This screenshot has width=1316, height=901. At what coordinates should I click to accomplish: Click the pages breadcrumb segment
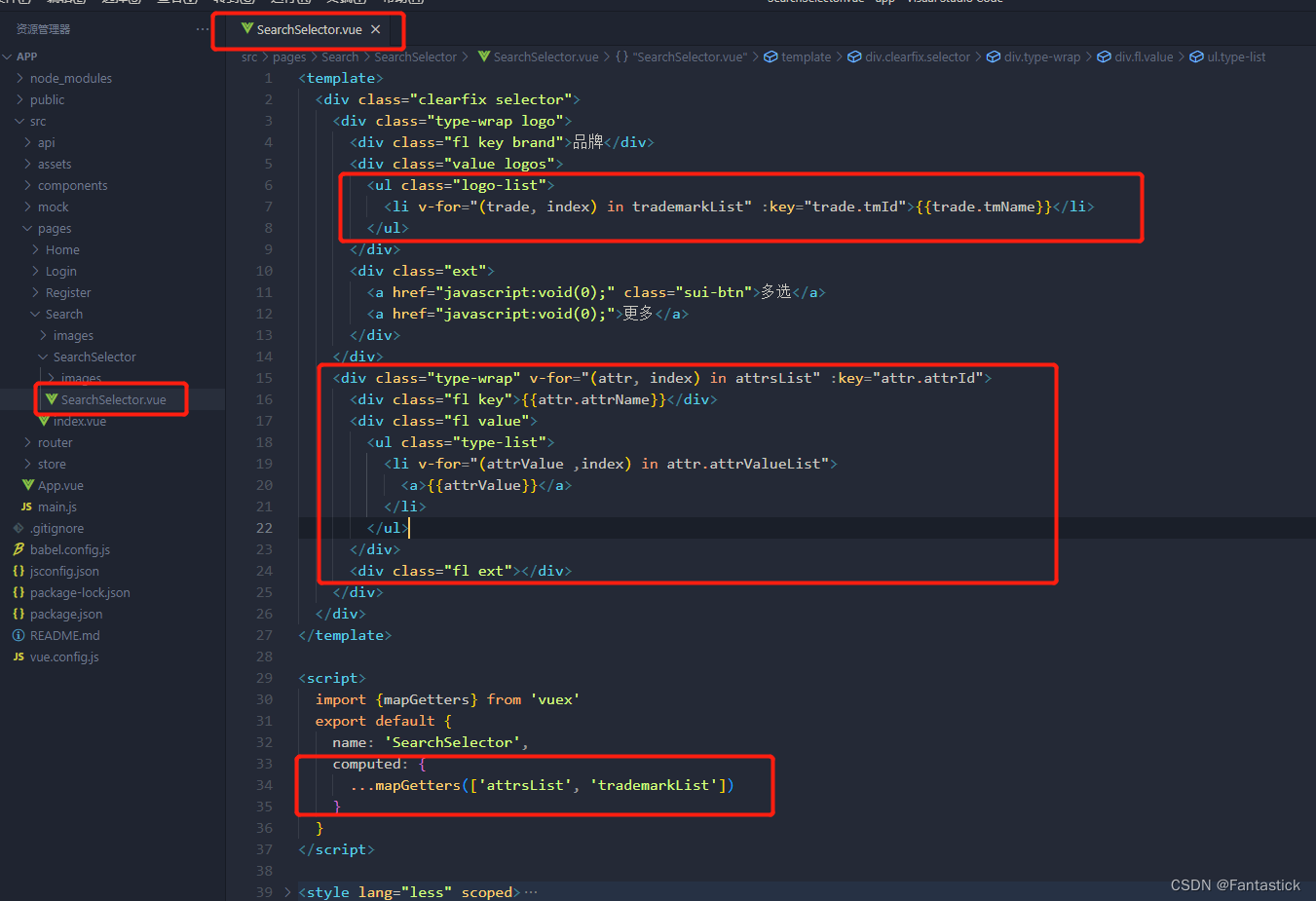click(289, 56)
